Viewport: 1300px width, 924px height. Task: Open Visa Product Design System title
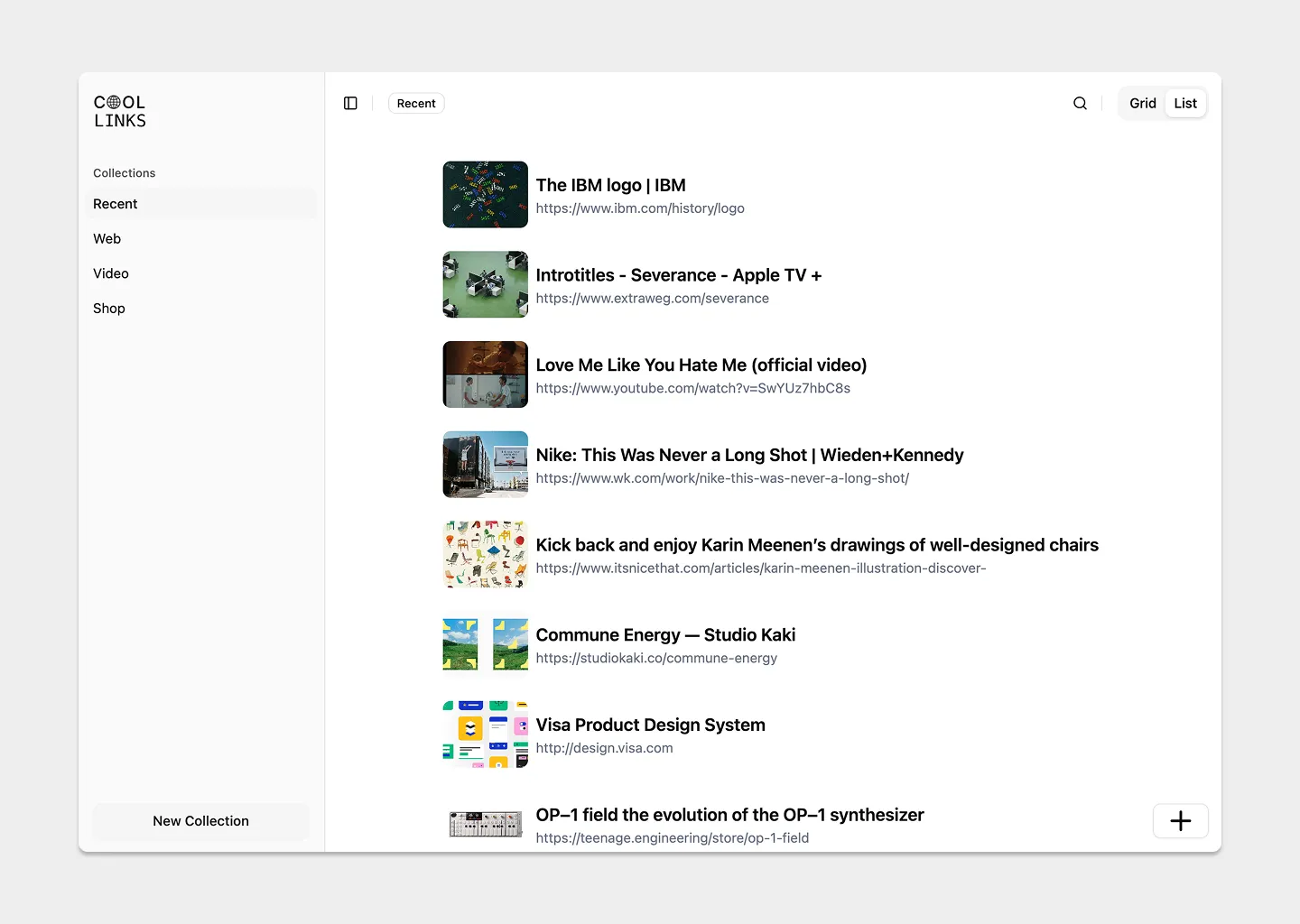(x=650, y=725)
